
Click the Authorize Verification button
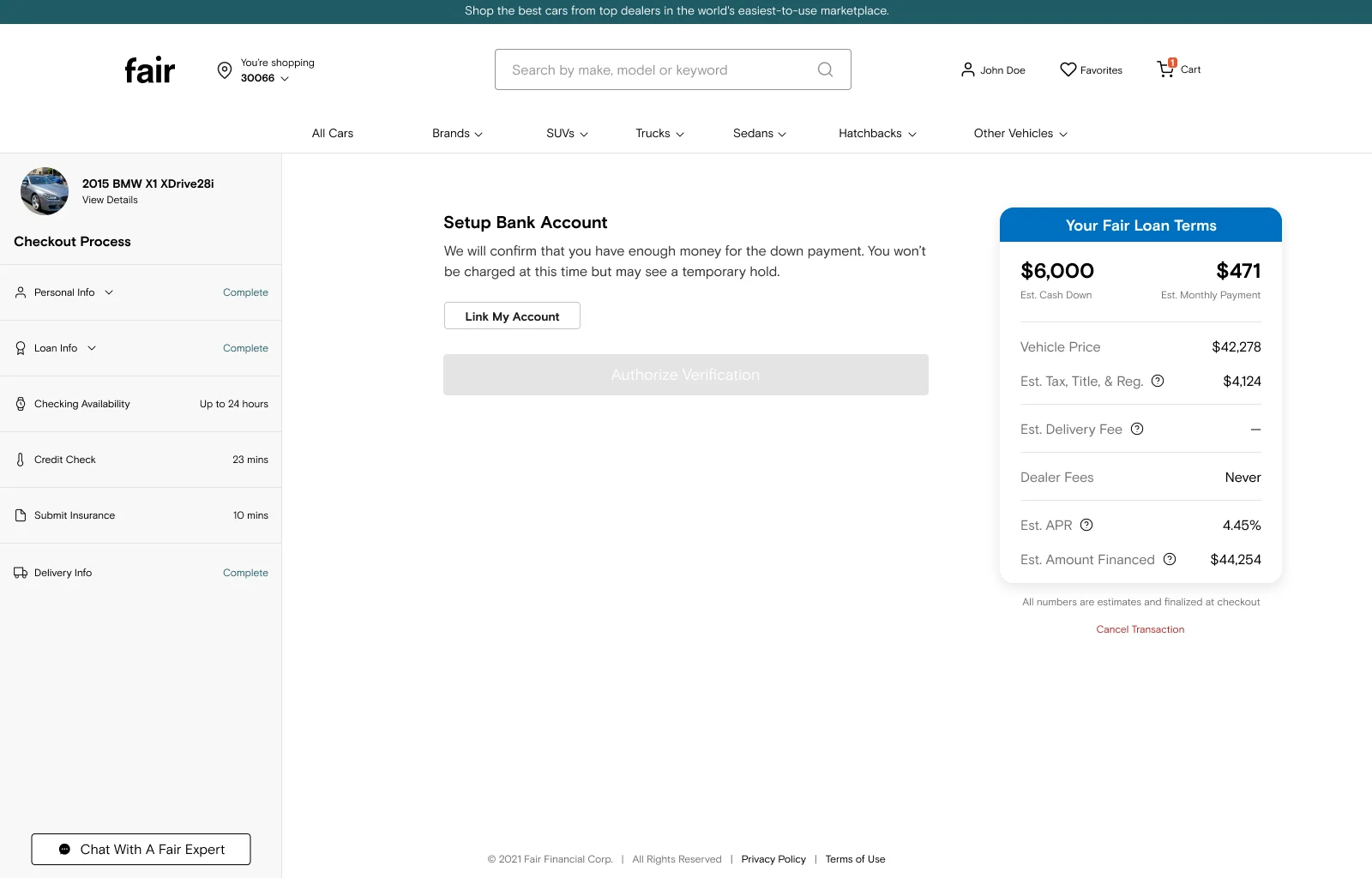(686, 375)
